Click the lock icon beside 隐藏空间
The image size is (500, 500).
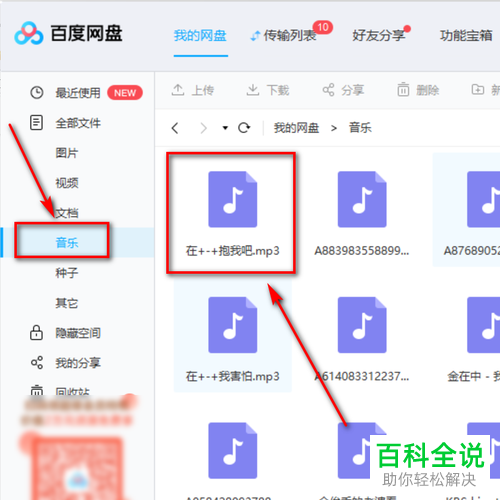click(x=36, y=332)
